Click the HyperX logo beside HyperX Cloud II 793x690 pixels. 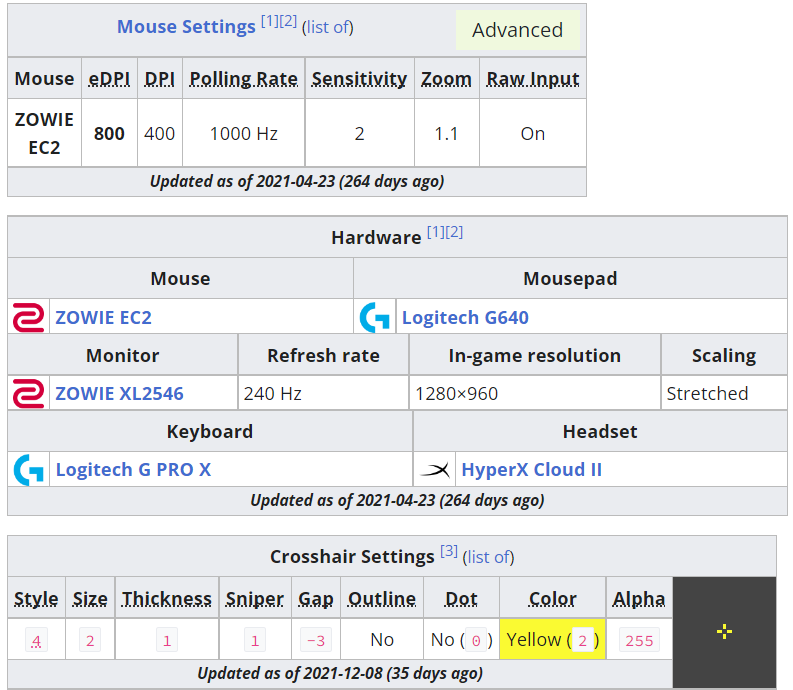(435, 470)
